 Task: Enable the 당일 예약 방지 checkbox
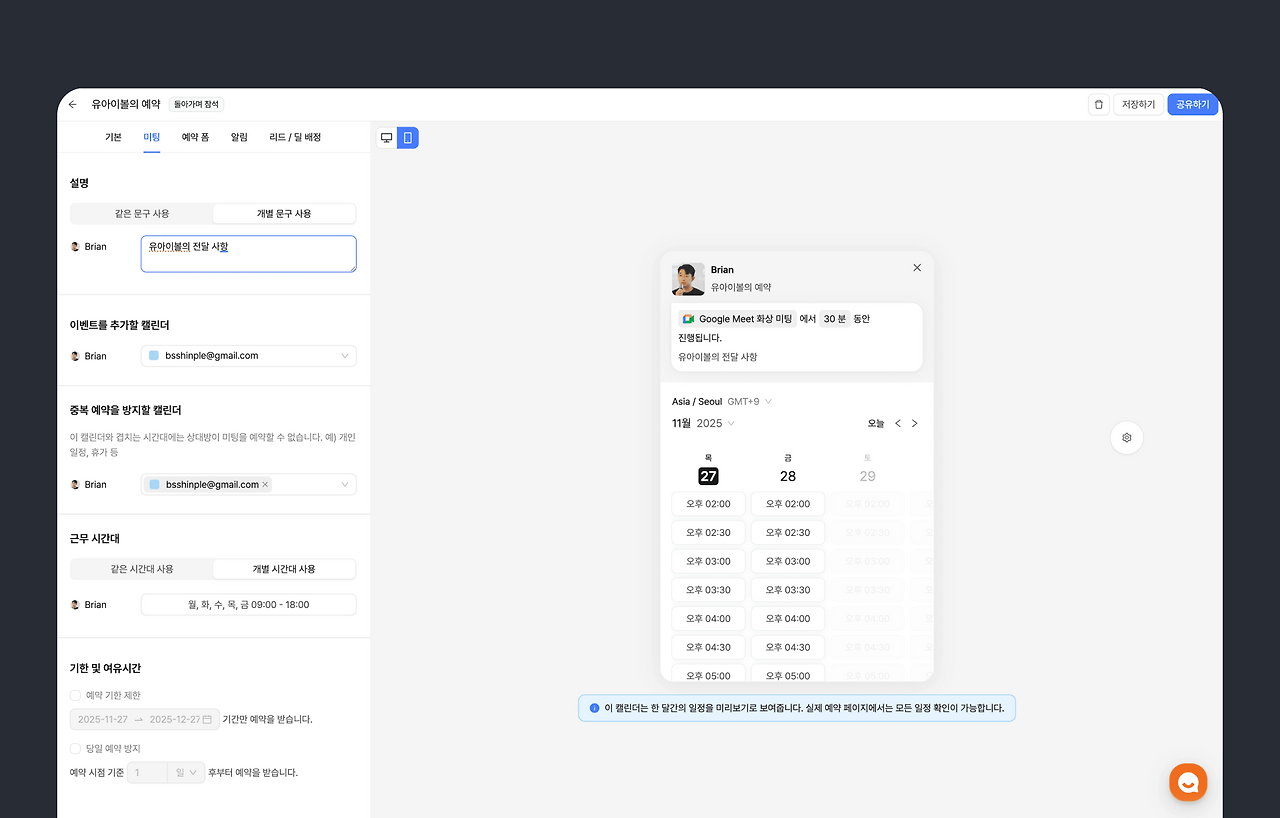click(x=75, y=748)
